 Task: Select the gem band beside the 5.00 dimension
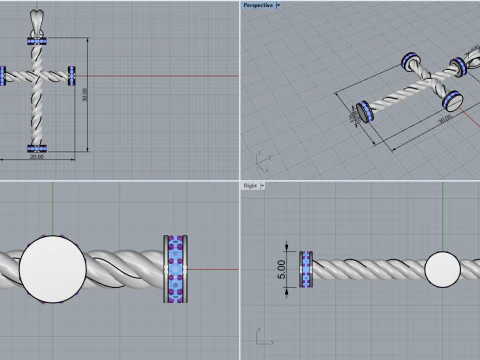click(306, 269)
